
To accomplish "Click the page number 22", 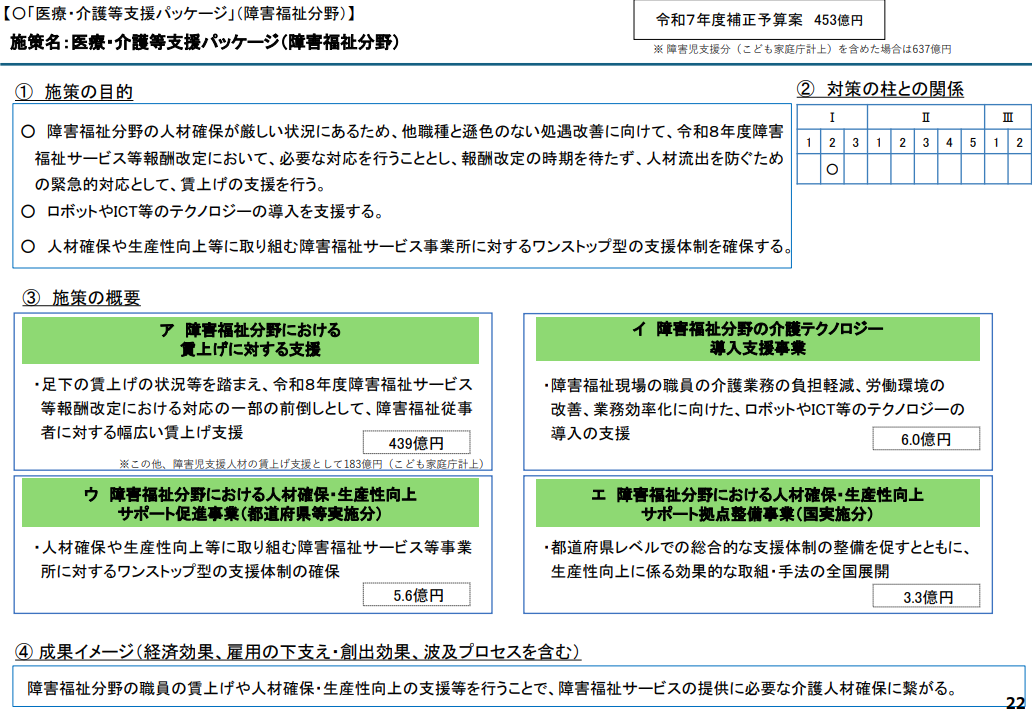I will pyautogui.click(x=1015, y=701).
